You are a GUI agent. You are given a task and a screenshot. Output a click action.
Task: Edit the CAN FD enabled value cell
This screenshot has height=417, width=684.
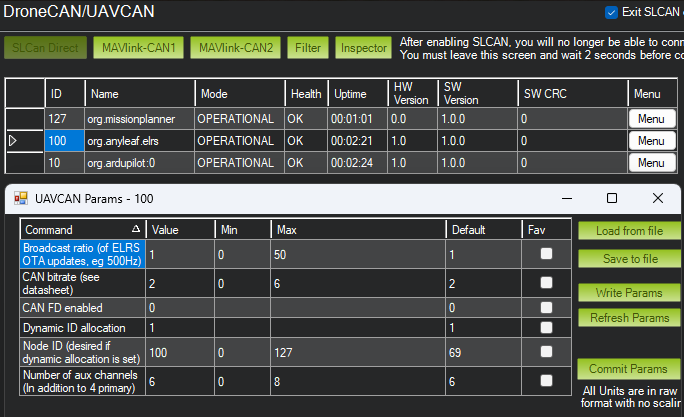(180, 308)
